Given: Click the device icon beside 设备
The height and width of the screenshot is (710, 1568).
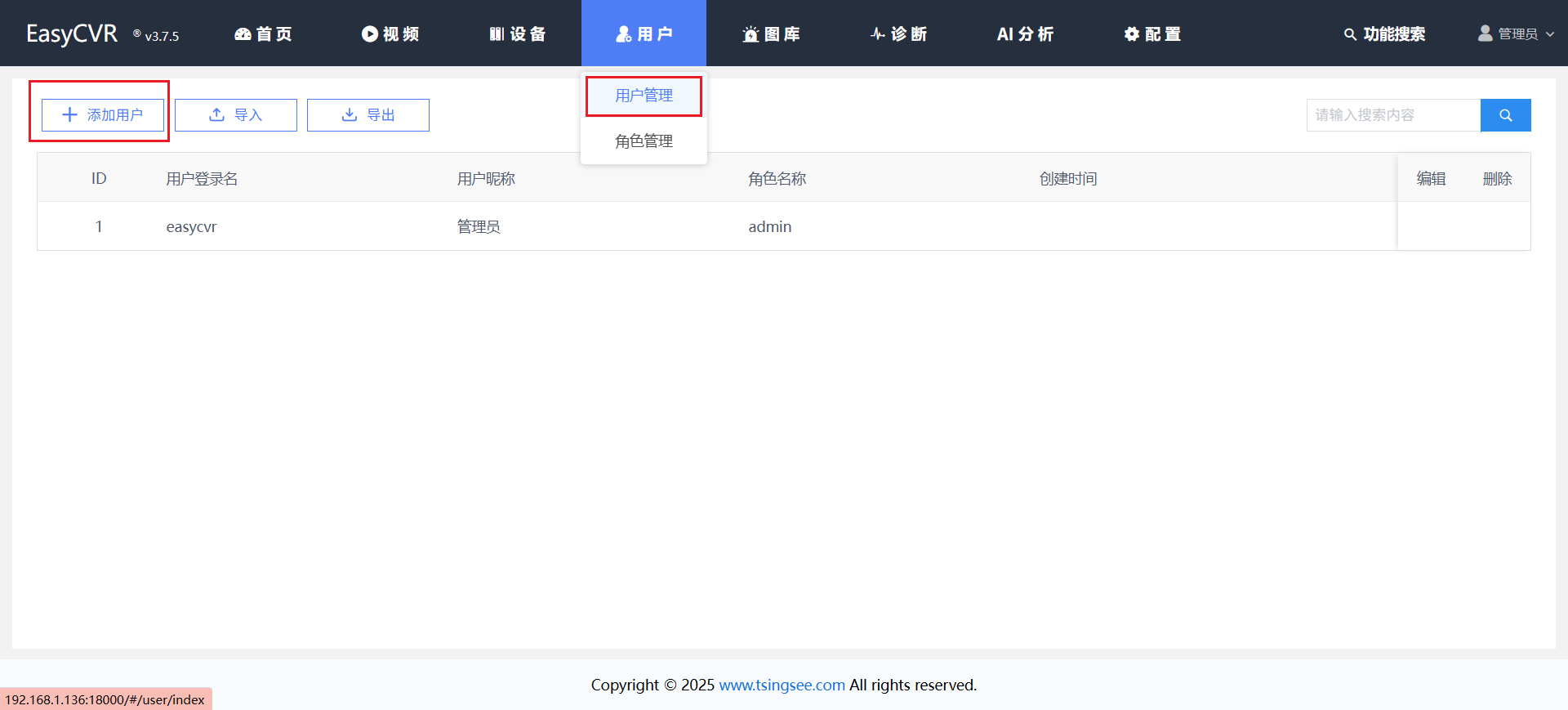Looking at the screenshot, I should point(497,33).
